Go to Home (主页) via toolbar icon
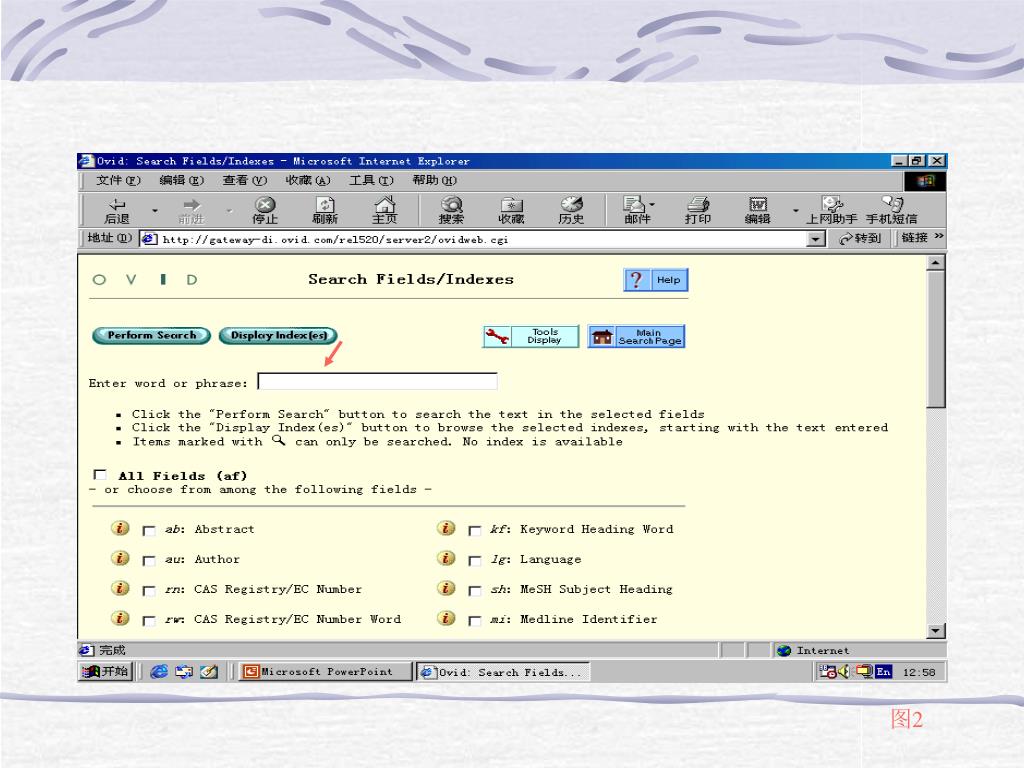This screenshot has height=768, width=1024. point(385,210)
